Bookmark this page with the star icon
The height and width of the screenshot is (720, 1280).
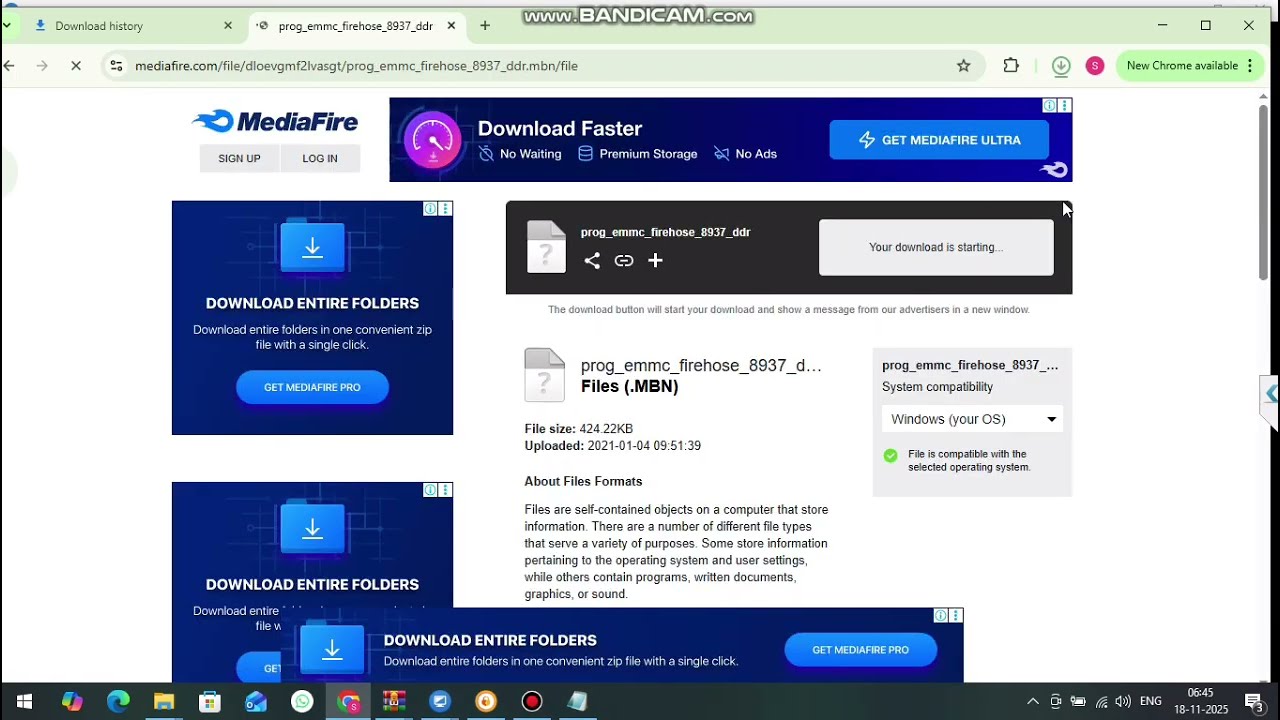[x=964, y=66]
